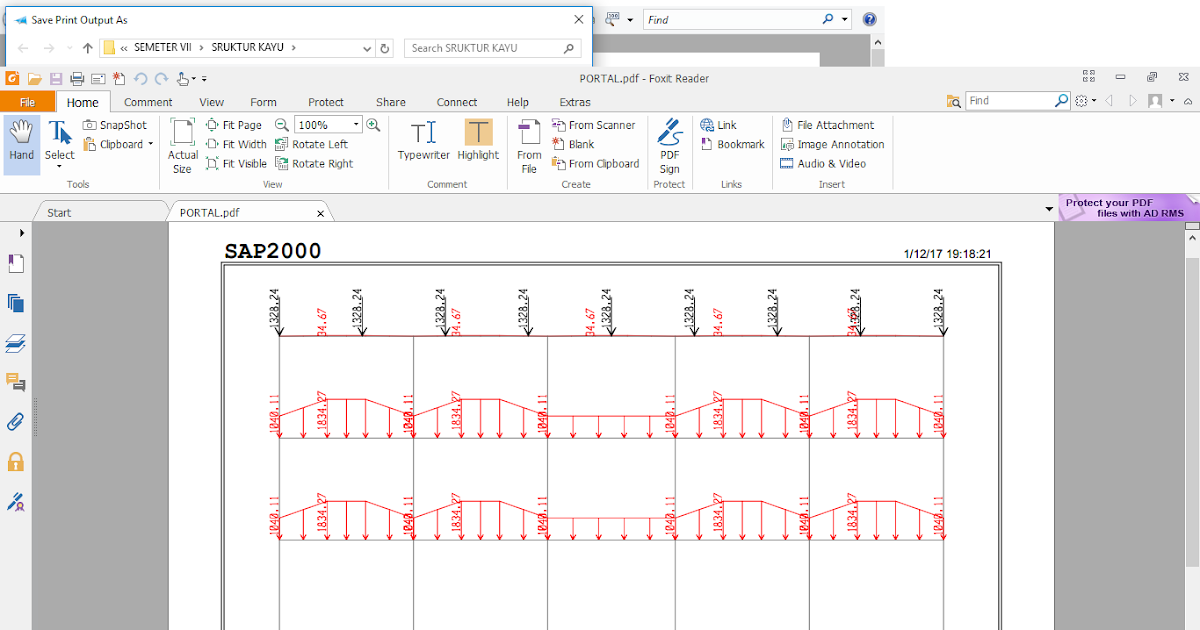Select the Typewriter comment tool
The image size is (1200, 630).
pos(423,140)
